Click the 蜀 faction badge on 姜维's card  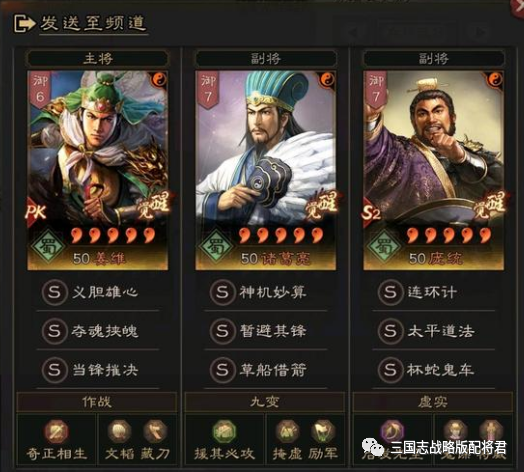click(x=48, y=246)
